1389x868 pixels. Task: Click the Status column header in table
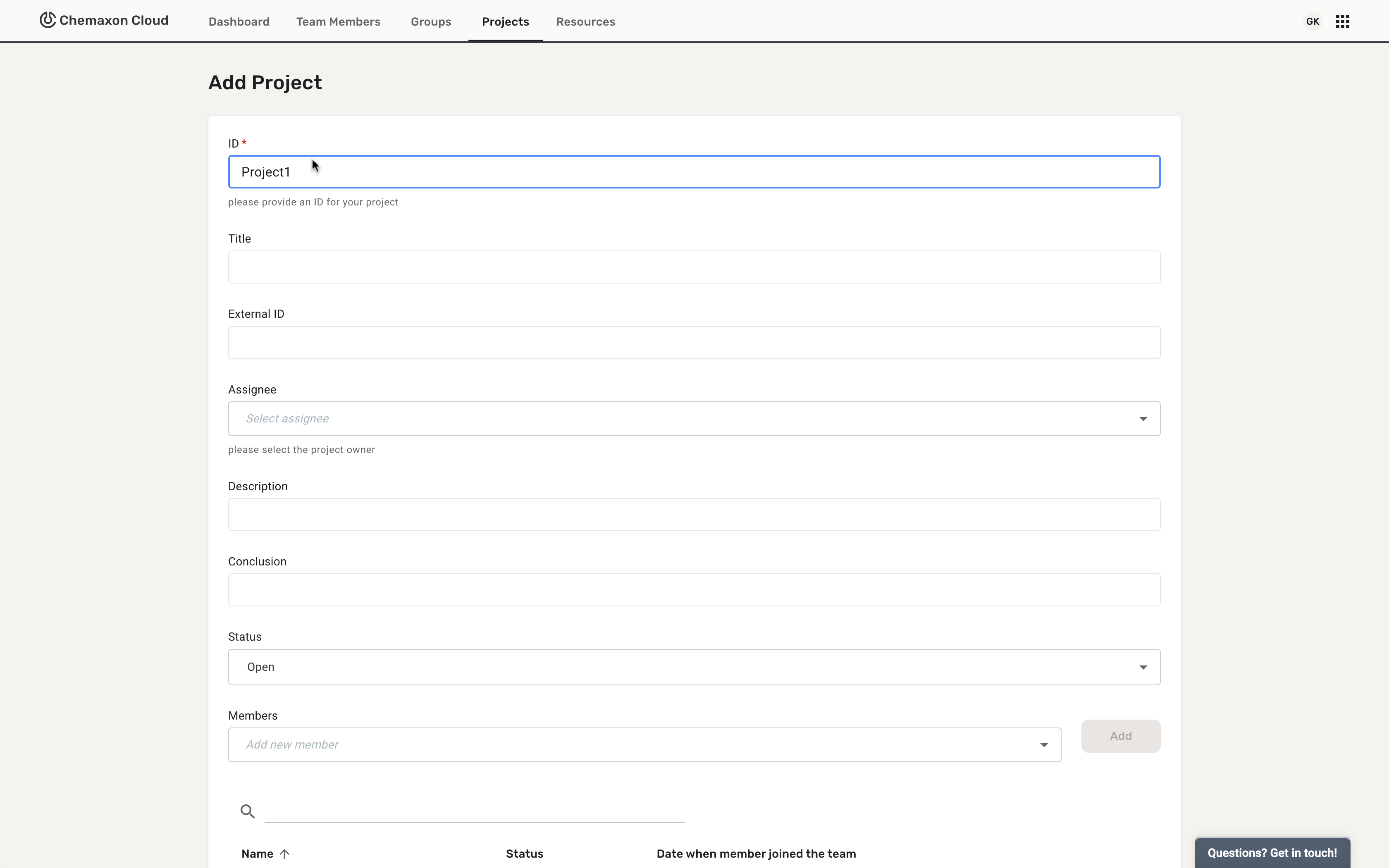(x=524, y=854)
